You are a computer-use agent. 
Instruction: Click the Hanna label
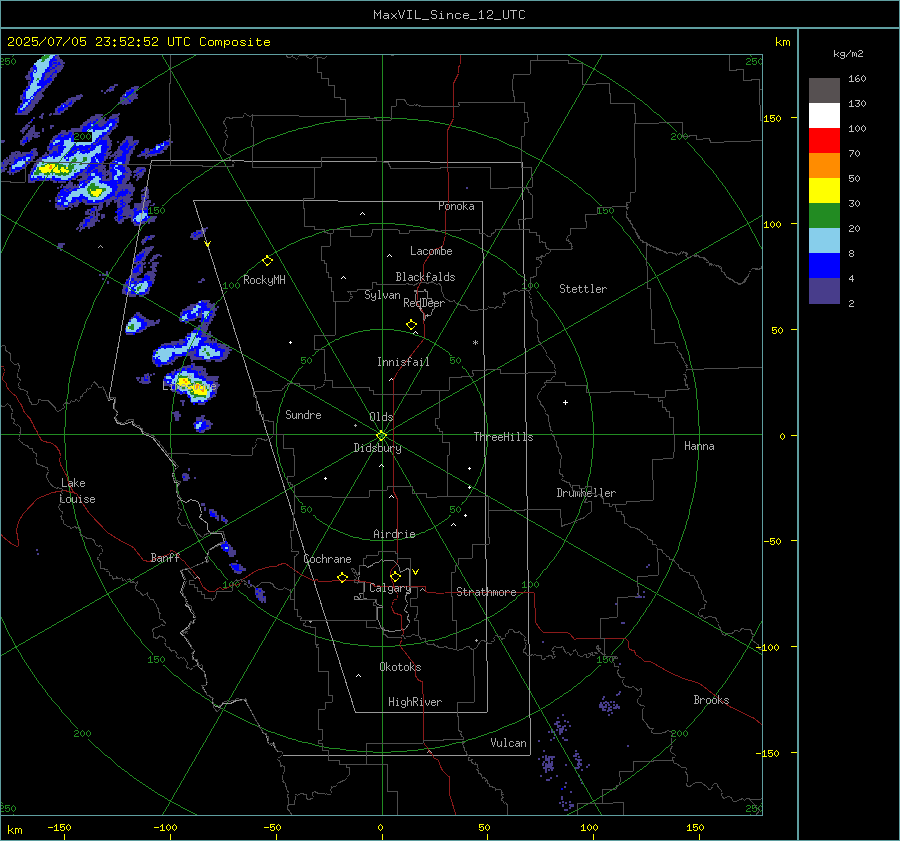point(699,446)
